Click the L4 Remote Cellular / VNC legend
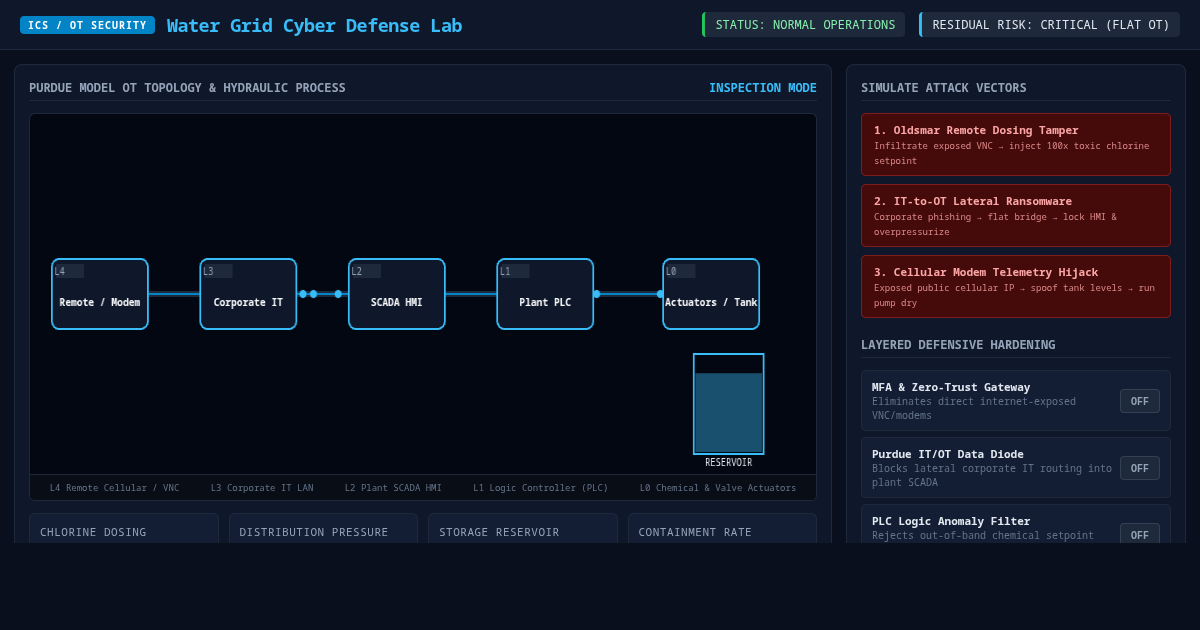 (x=115, y=488)
